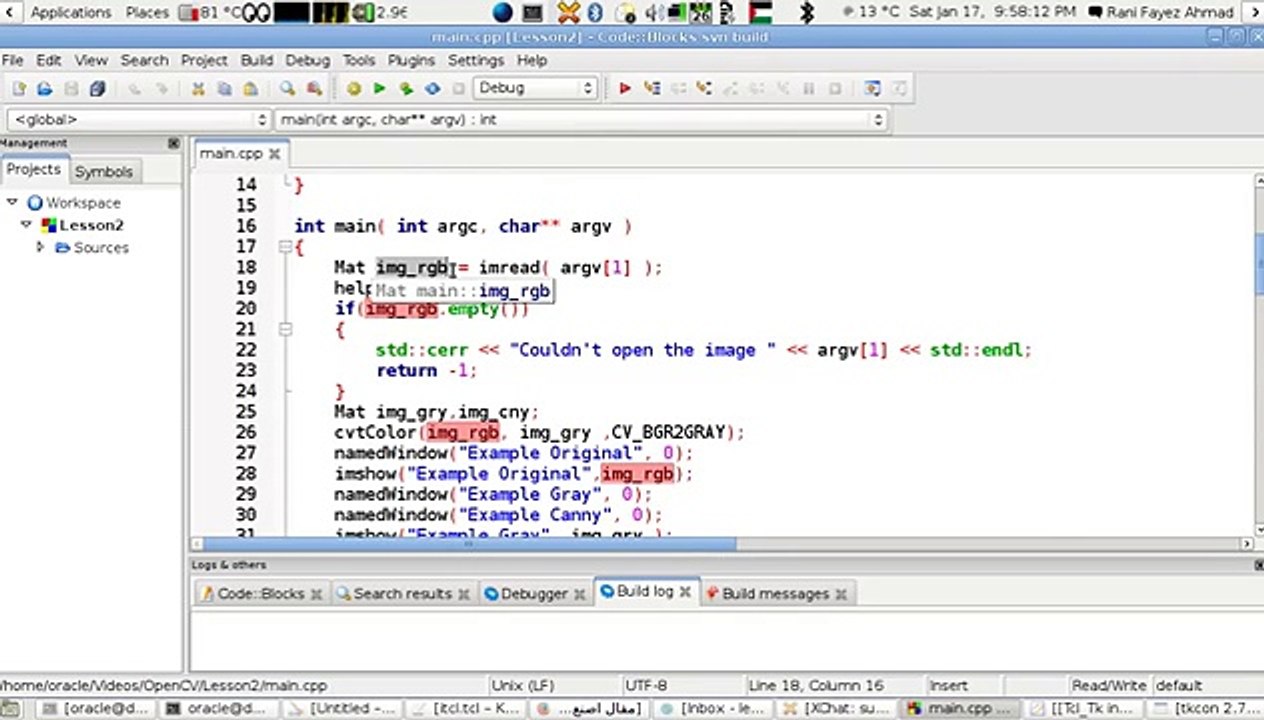Open the Project menu
1264x720 pixels.
204,60
